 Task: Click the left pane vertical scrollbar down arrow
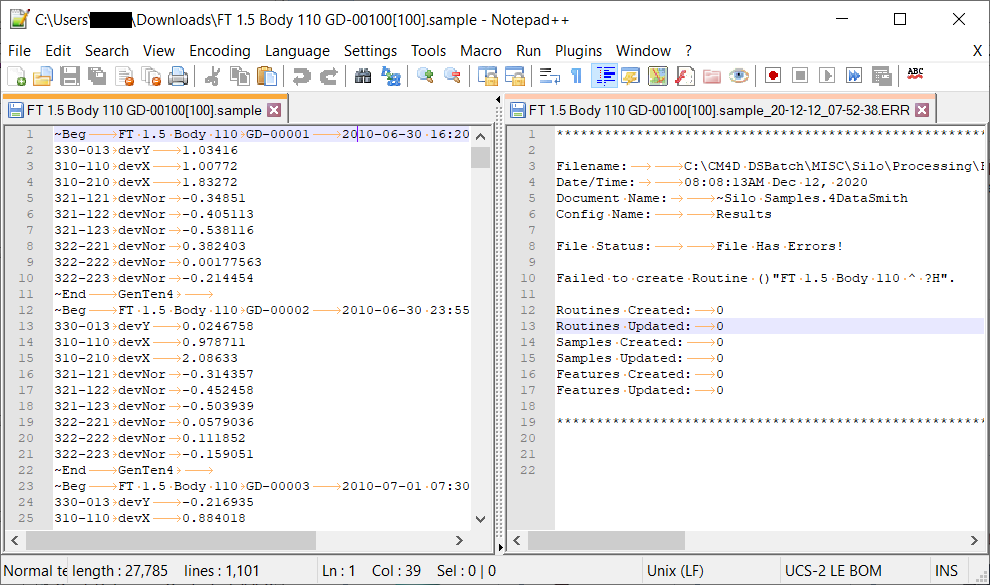coord(480,519)
